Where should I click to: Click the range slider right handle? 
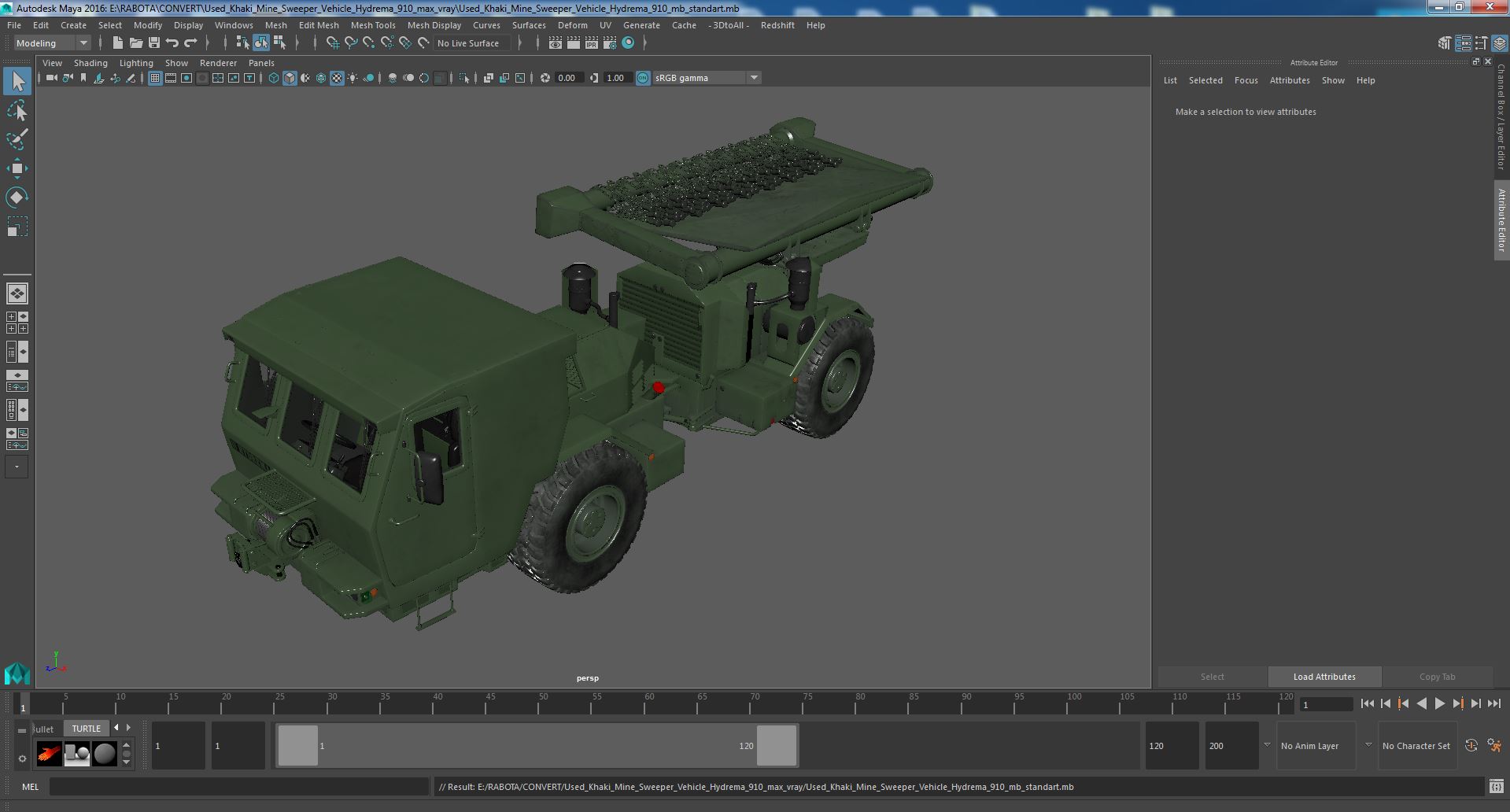[x=777, y=746]
